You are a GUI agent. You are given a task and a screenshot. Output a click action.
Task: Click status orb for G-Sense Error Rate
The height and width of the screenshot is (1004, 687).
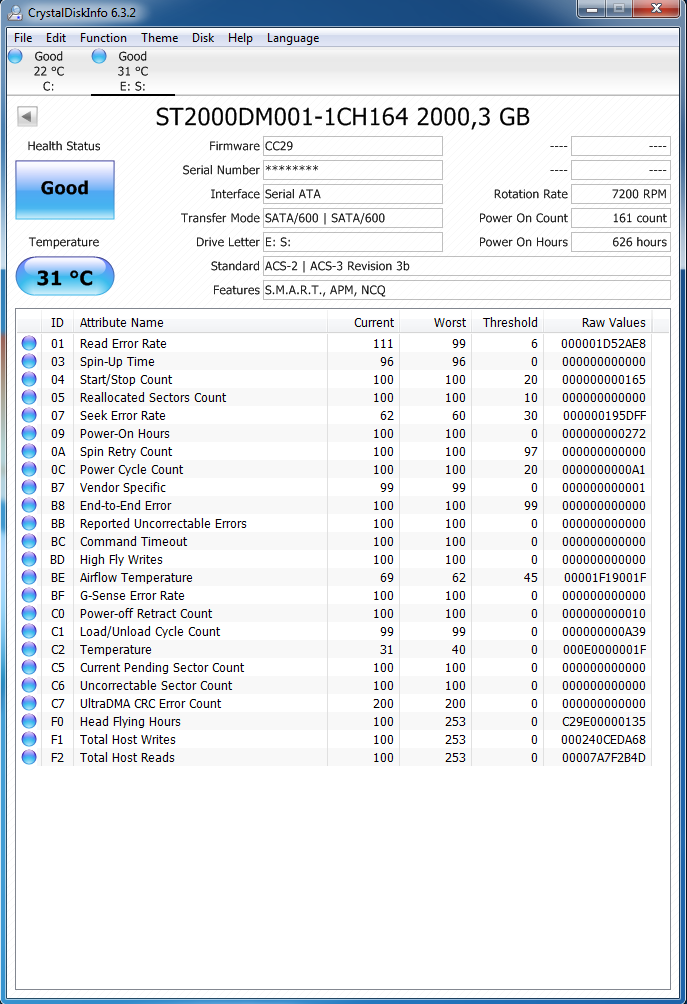29,595
